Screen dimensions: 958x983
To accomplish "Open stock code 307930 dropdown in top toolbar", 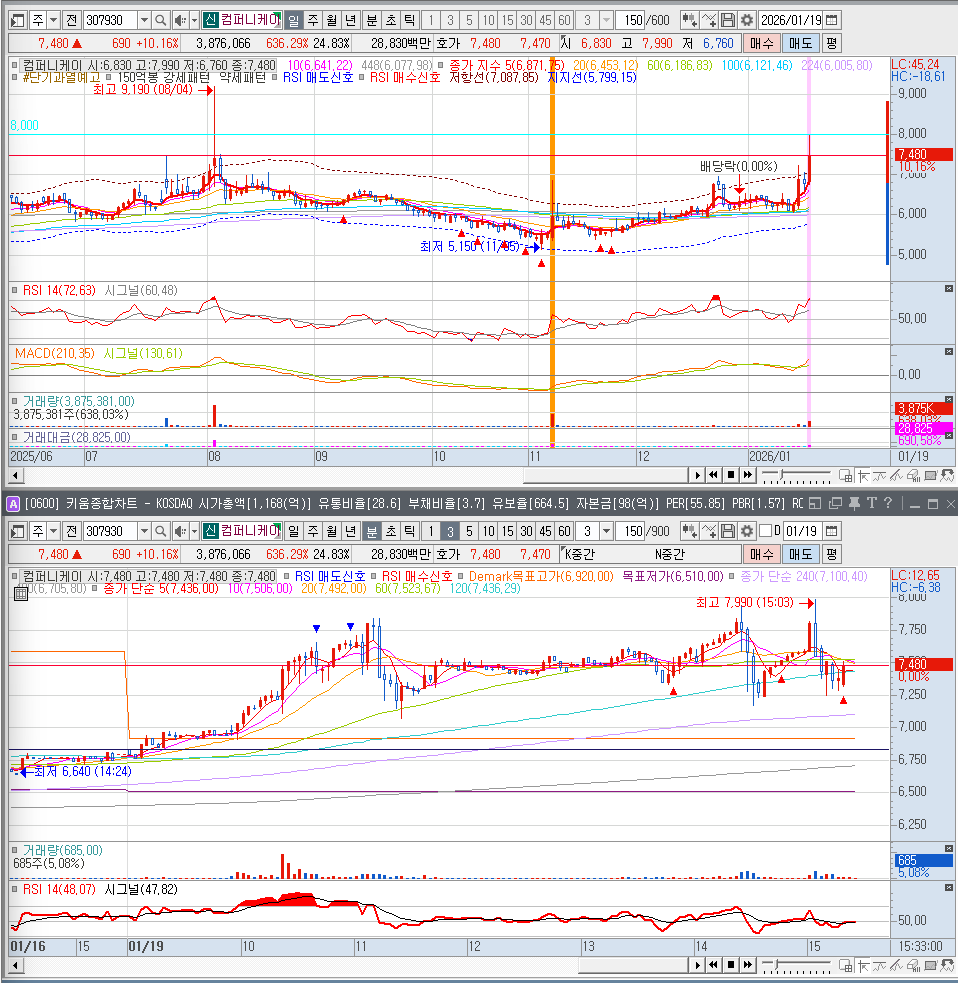I will pyautogui.click(x=144, y=20).
